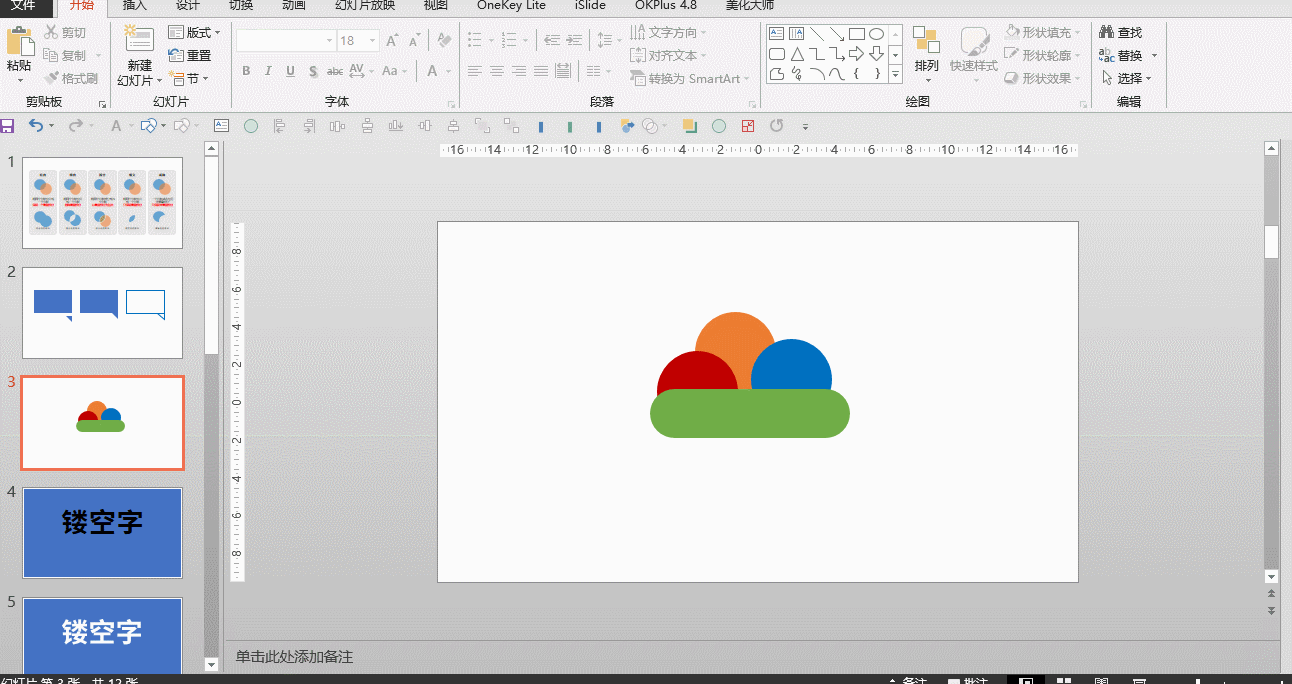
Task: Click Text Direction (文字方向) button
Action: [x=669, y=33]
